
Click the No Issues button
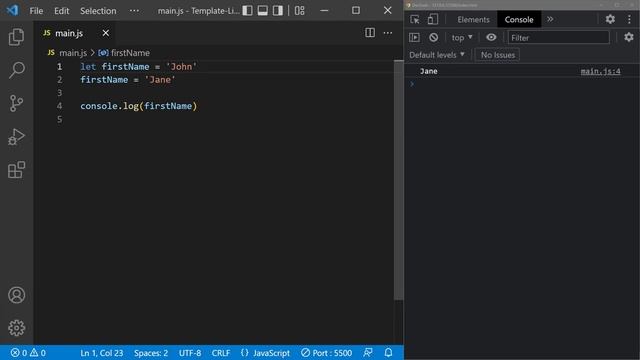pyautogui.click(x=498, y=55)
